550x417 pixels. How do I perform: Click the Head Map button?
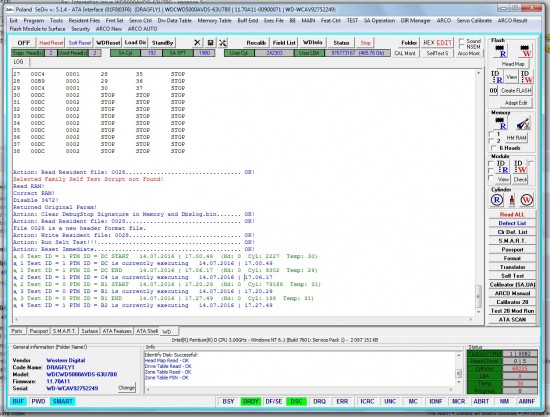click(x=513, y=64)
